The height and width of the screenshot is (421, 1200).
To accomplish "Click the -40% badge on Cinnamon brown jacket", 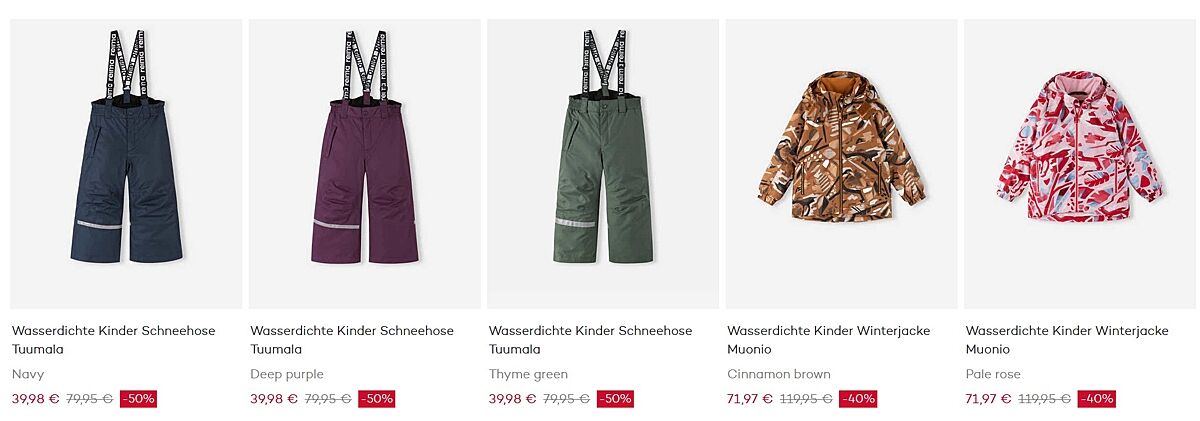I will point(858,398).
